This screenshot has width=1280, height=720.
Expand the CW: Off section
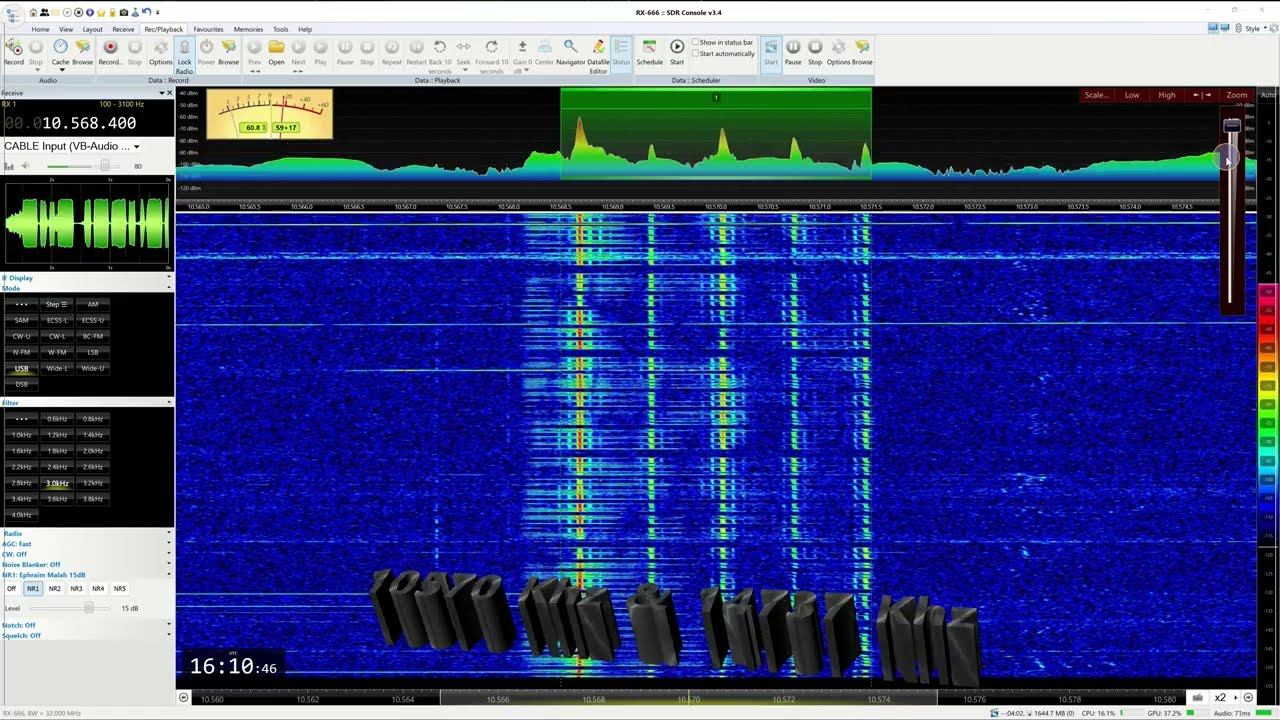click(168, 554)
